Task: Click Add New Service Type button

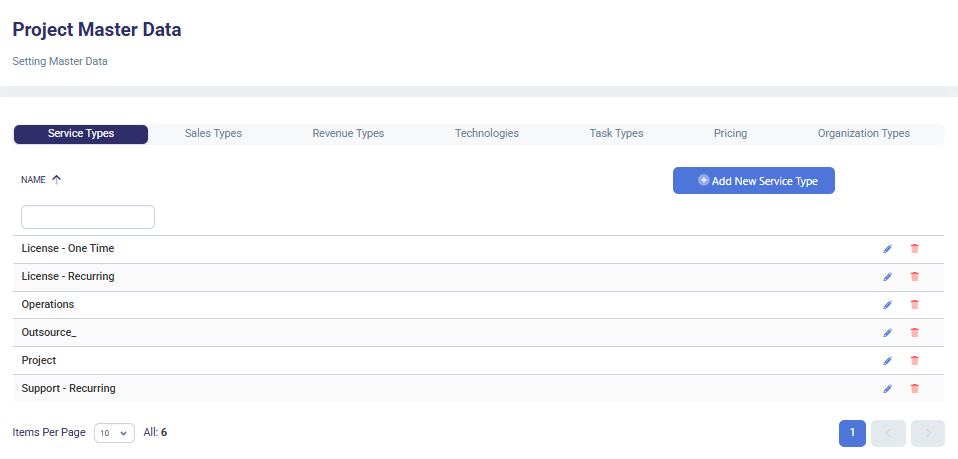Action: [x=753, y=181]
